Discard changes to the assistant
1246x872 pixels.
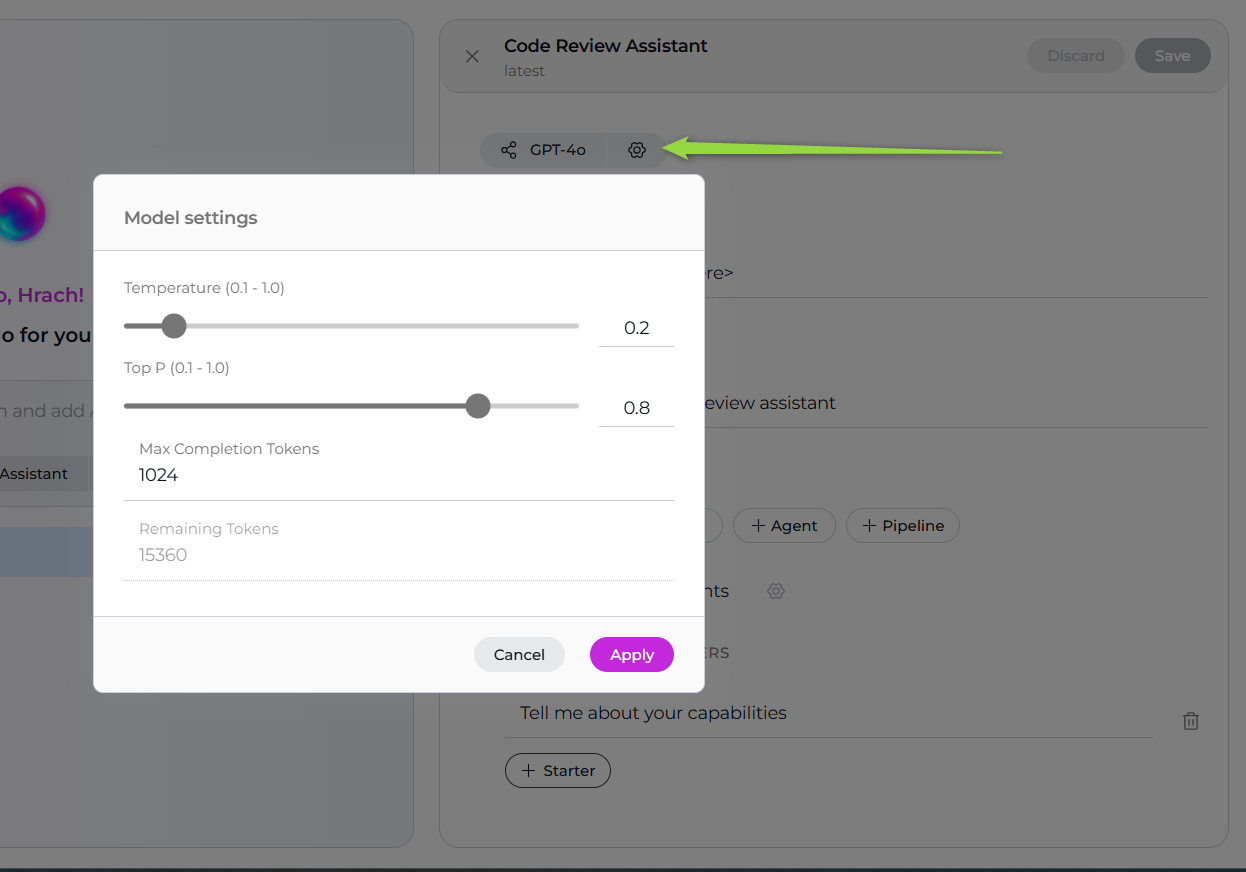click(1075, 56)
